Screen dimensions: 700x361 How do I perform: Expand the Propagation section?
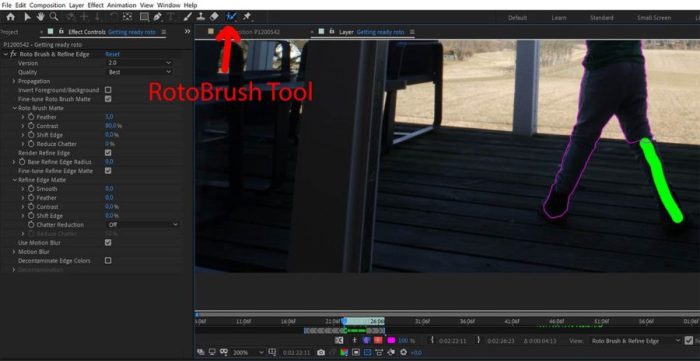(x=14, y=81)
